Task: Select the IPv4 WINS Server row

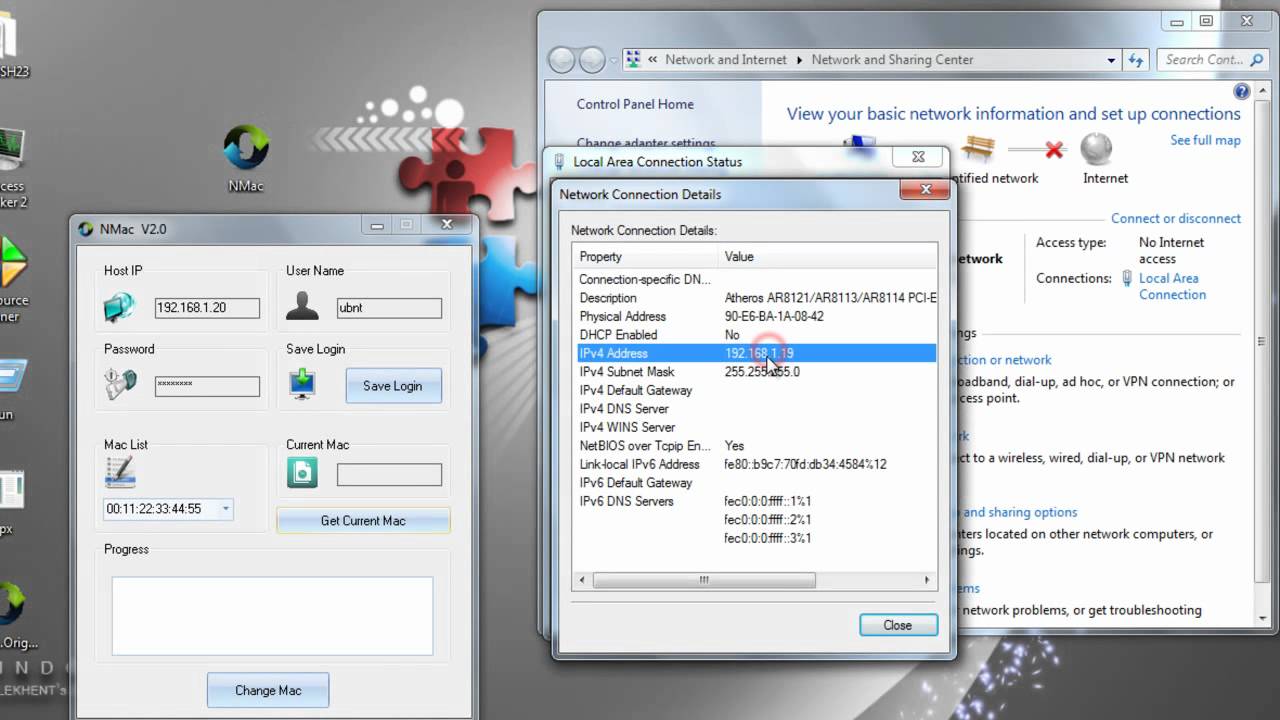Action: [756, 427]
